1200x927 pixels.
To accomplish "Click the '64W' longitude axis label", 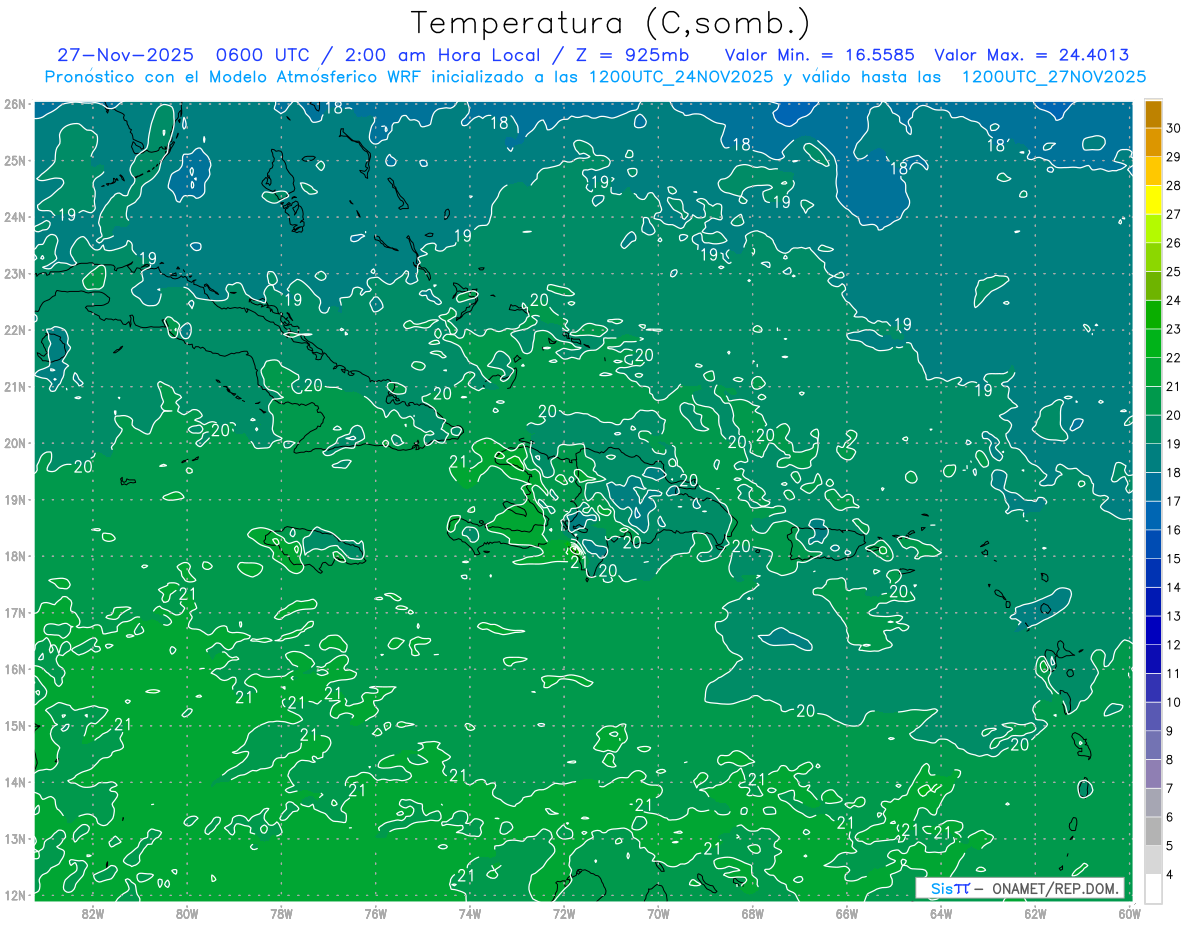I will pyautogui.click(x=940, y=913).
